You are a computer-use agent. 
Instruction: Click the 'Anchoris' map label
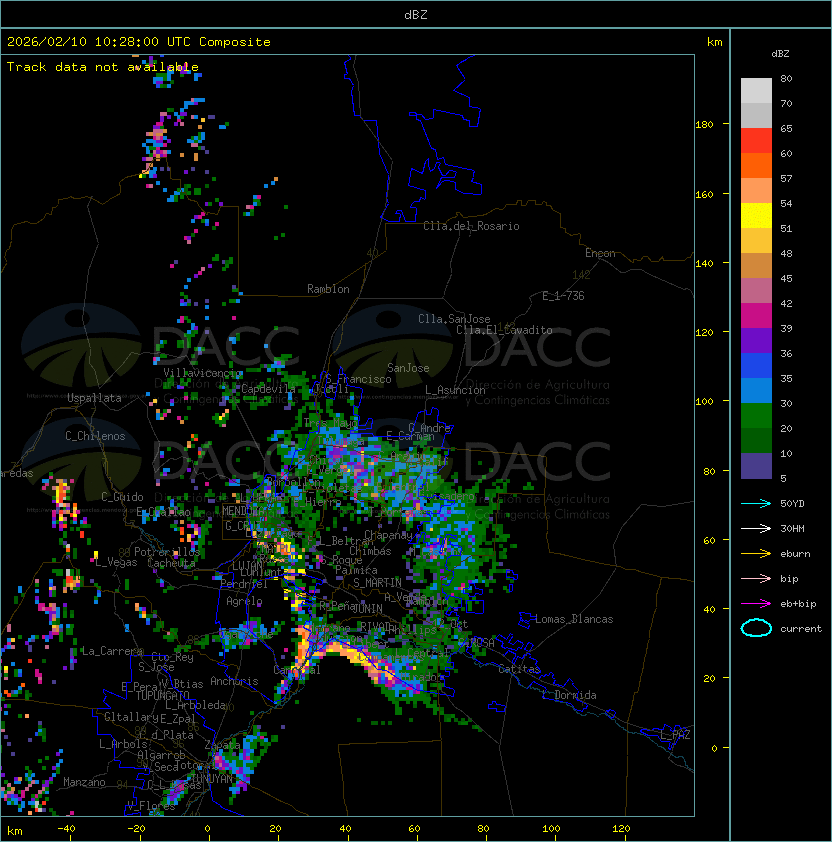(234, 681)
